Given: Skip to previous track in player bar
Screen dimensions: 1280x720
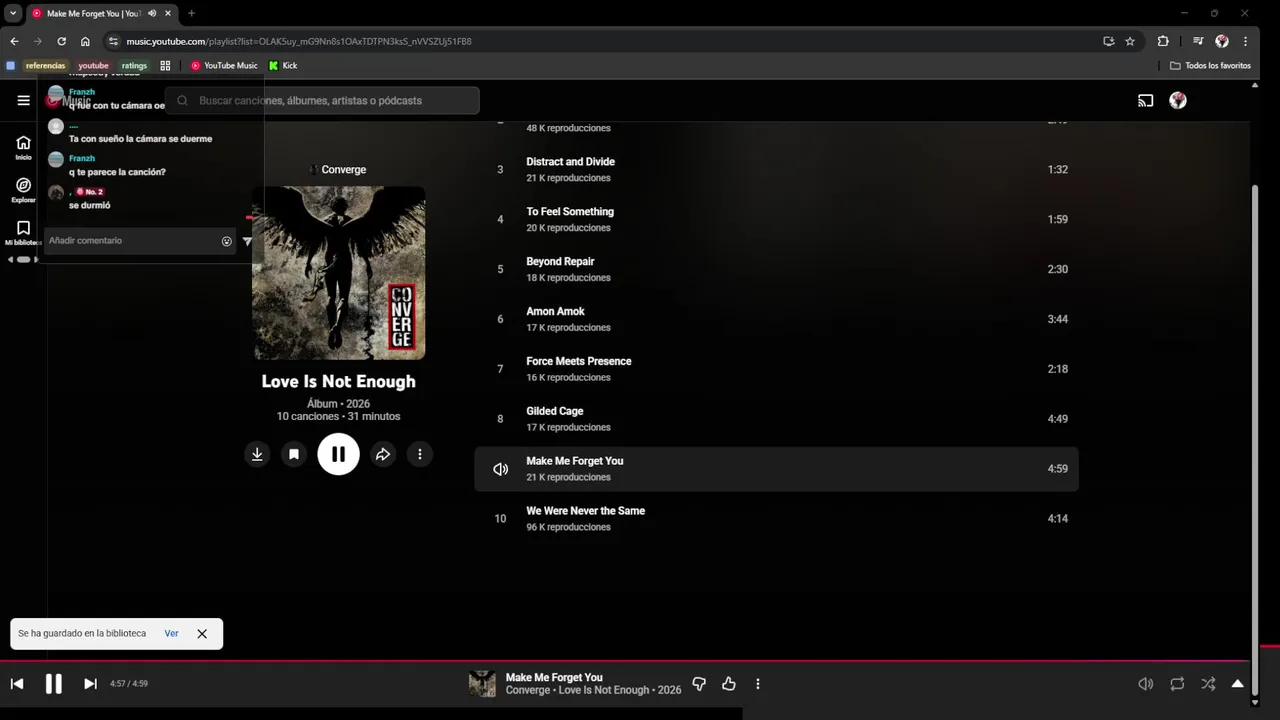Looking at the screenshot, I should pos(17,684).
